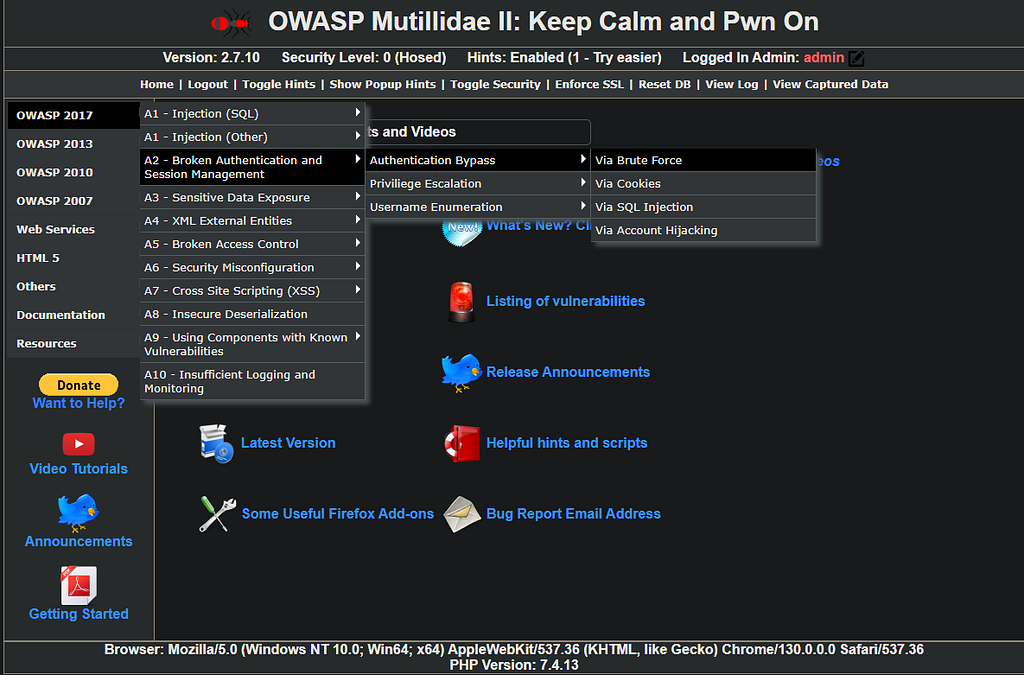Click the yellow Donate button
The height and width of the screenshot is (675, 1024).
tap(78, 385)
